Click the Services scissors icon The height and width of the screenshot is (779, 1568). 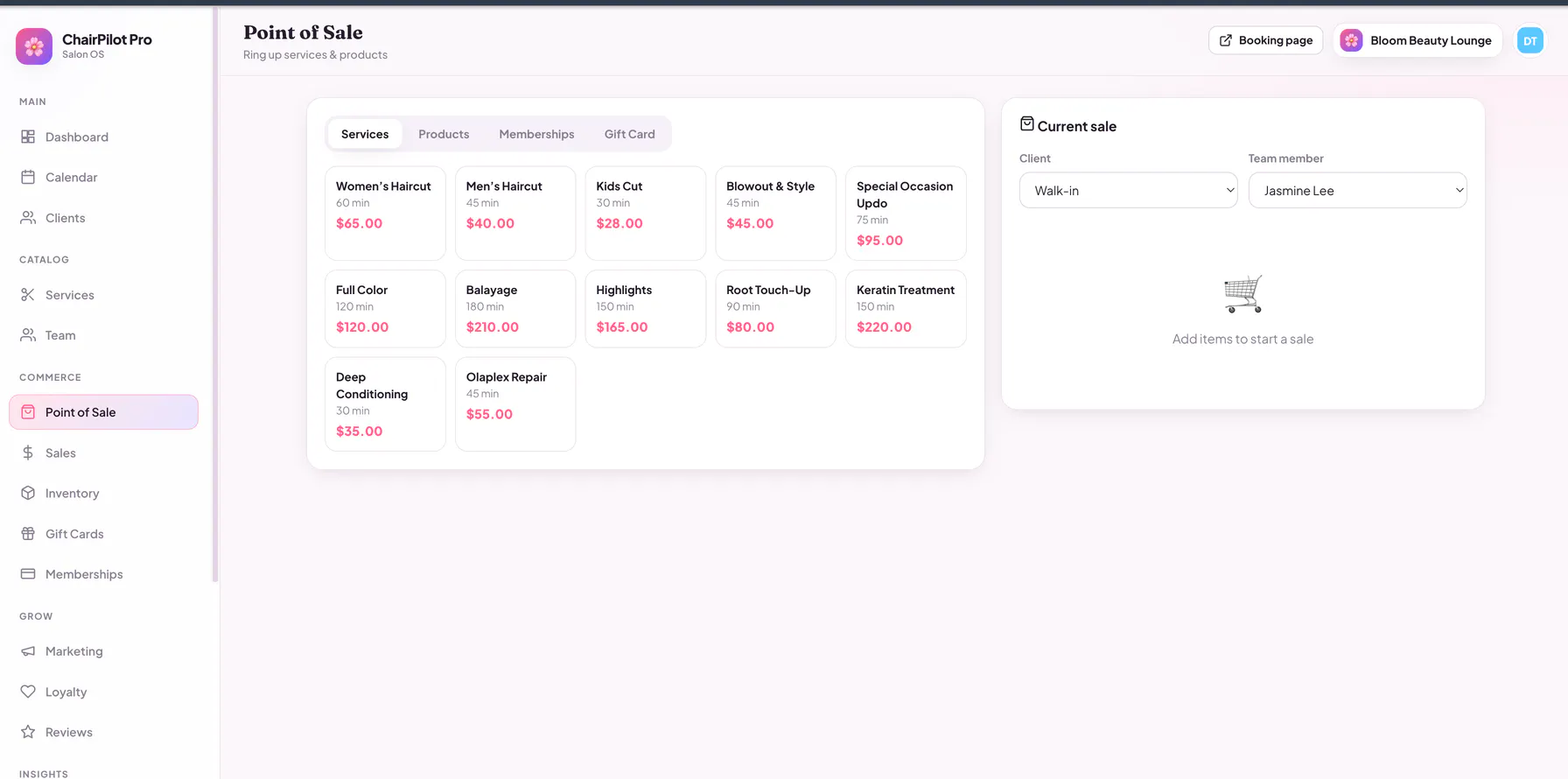[x=28, y=295]
